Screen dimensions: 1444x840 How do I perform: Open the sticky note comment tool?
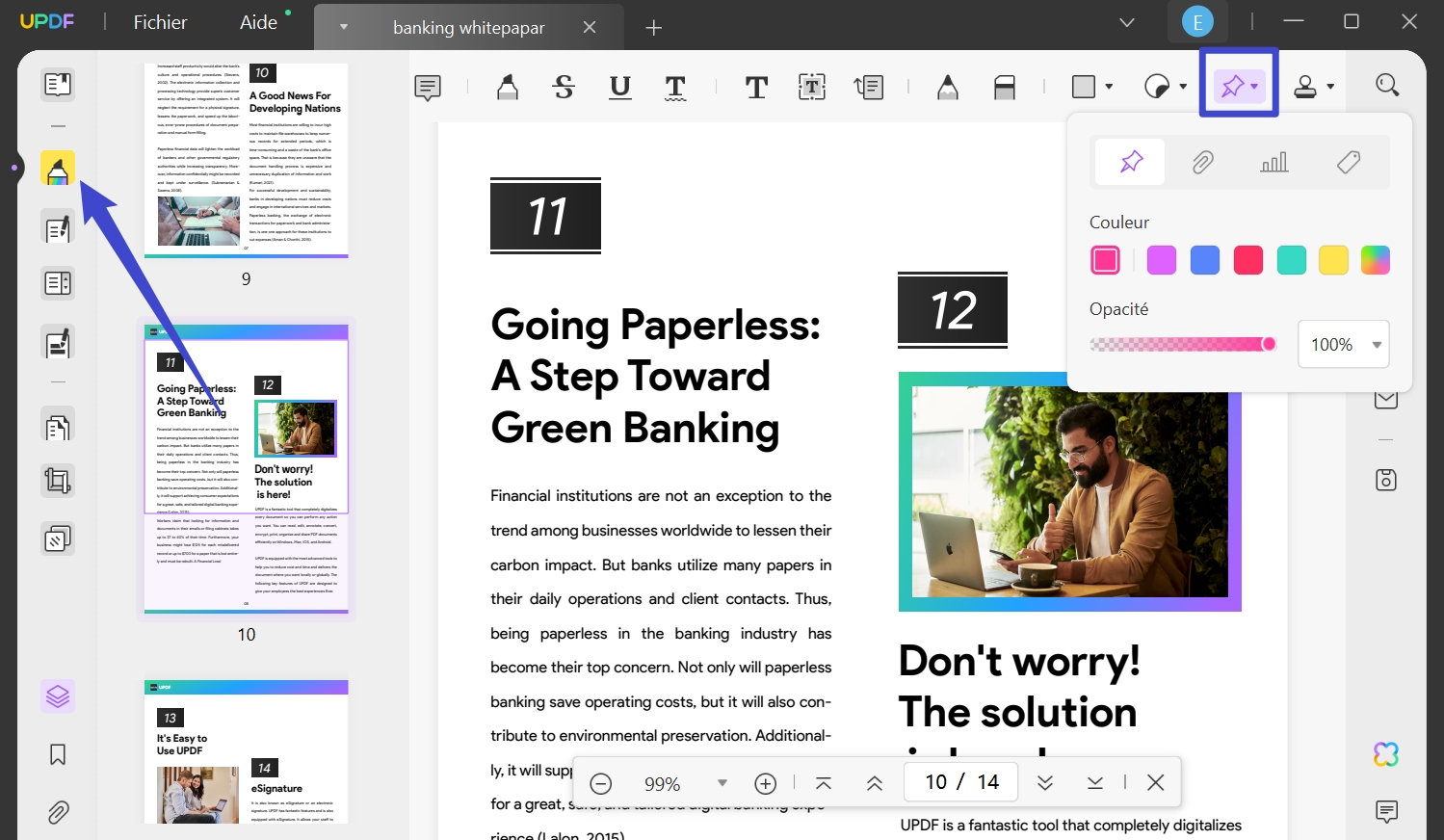pos(427,87)
